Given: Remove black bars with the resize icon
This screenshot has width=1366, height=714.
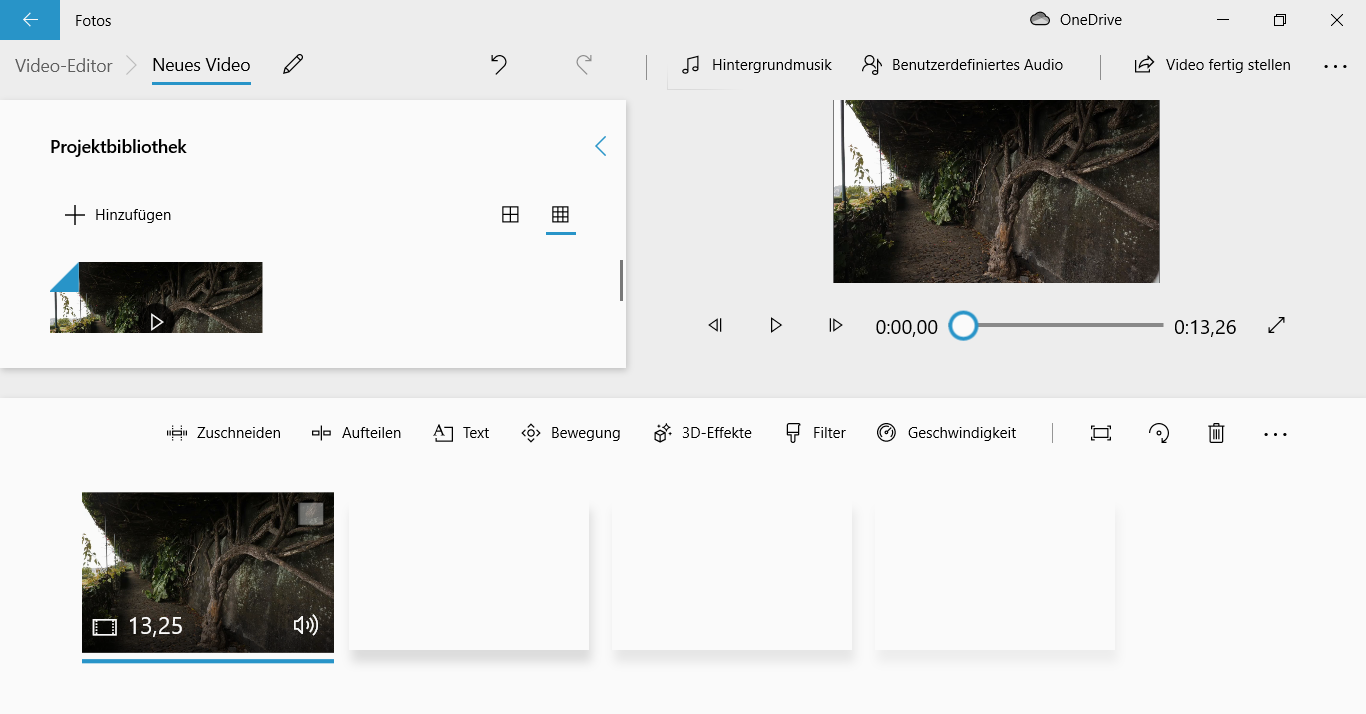Looking at the screenshot, I should tap(1100, 433).
